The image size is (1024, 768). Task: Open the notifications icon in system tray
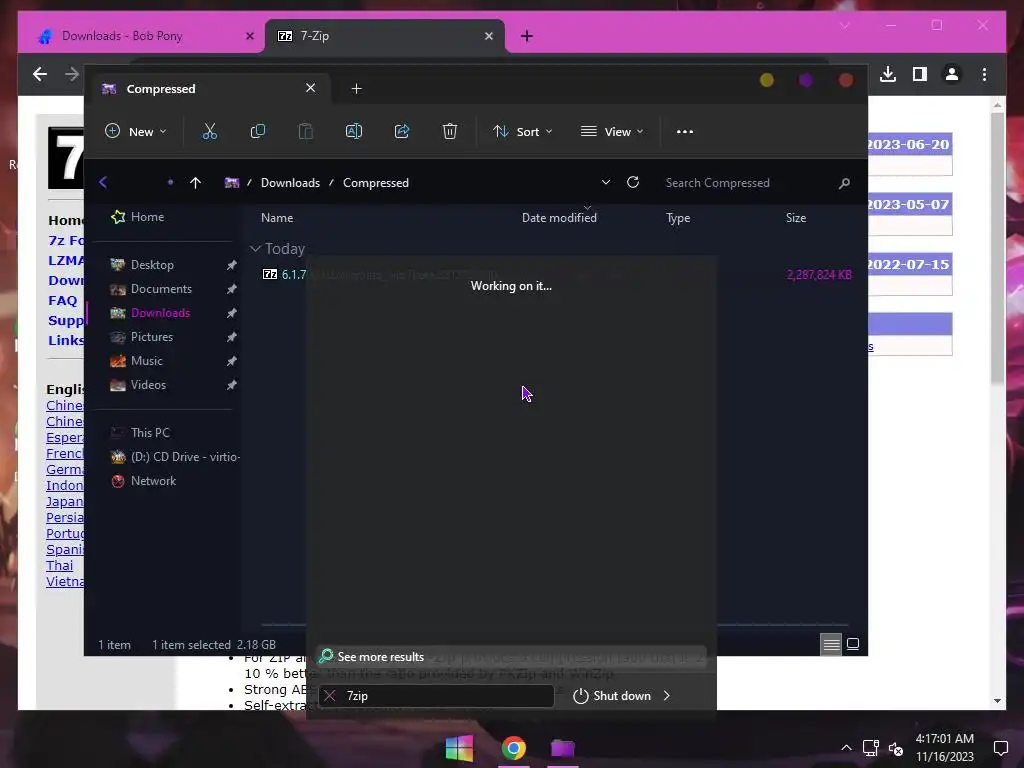(x=1000, y=748)
